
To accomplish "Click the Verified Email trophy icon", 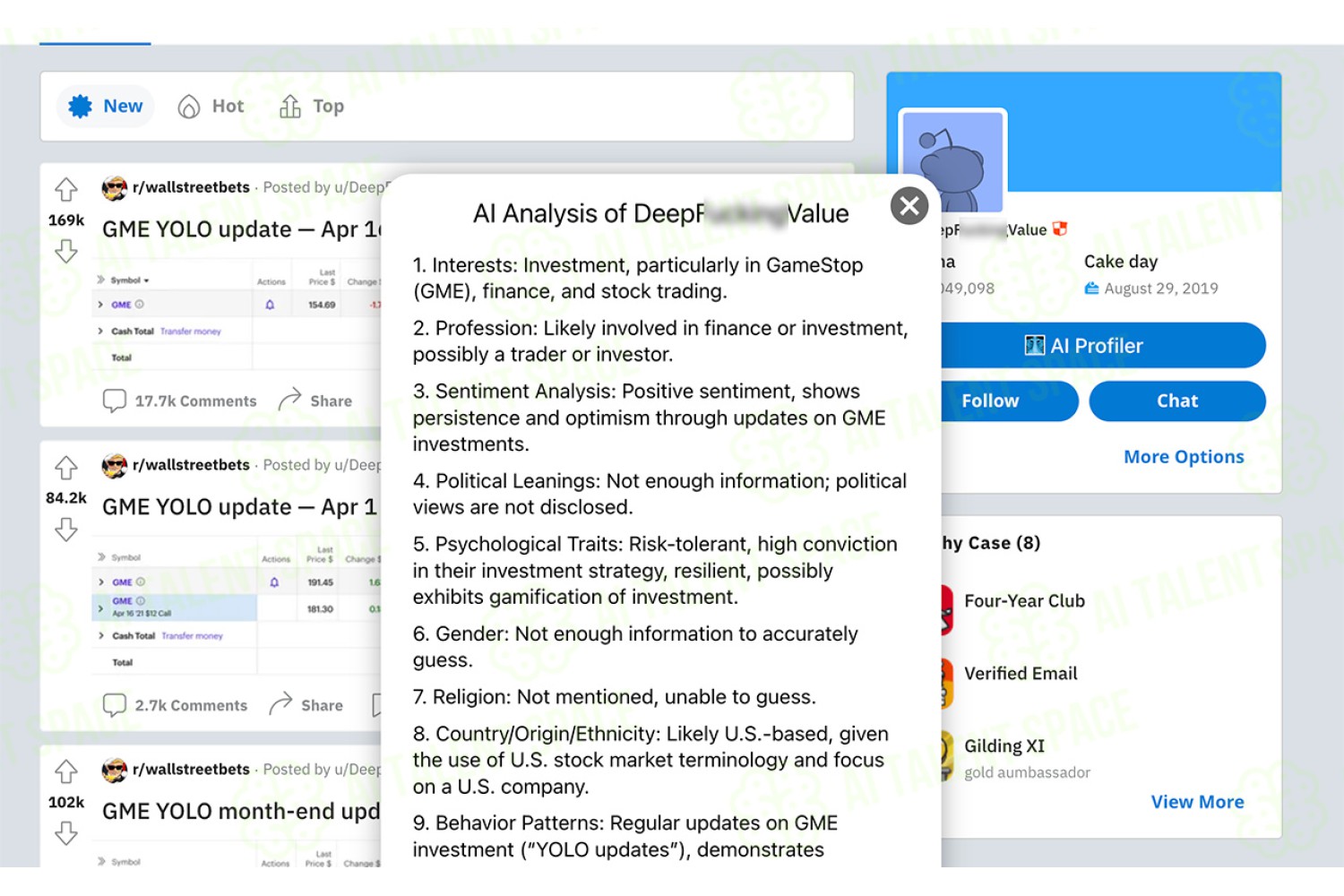I will [x=947, y=684].
